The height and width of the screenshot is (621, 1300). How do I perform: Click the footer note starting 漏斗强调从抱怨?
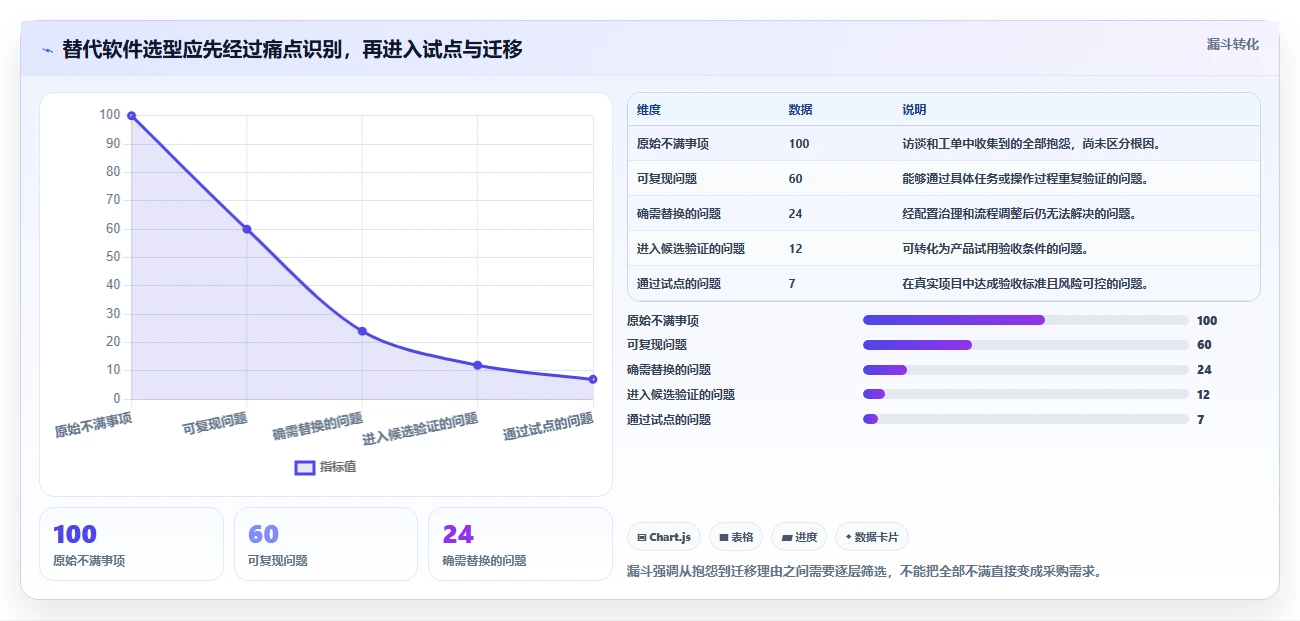coord(863,572)
